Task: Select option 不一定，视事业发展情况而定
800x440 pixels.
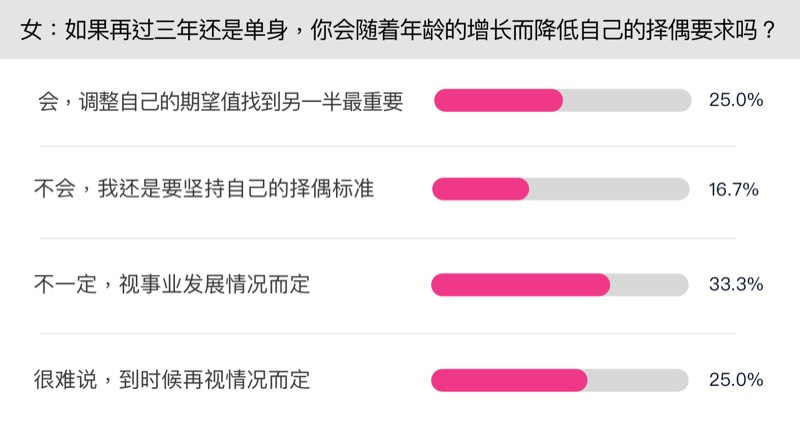Action: tap(171, 285)
